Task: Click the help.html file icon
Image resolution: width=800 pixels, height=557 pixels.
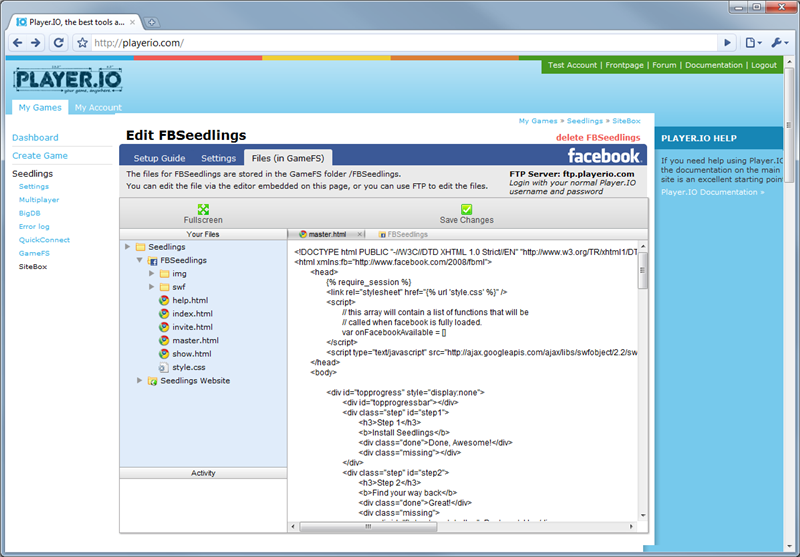Action: 164,300
